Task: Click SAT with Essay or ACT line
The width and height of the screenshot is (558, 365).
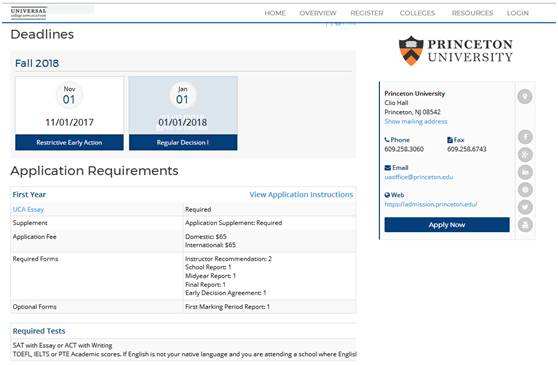Action: pos(62,345)
